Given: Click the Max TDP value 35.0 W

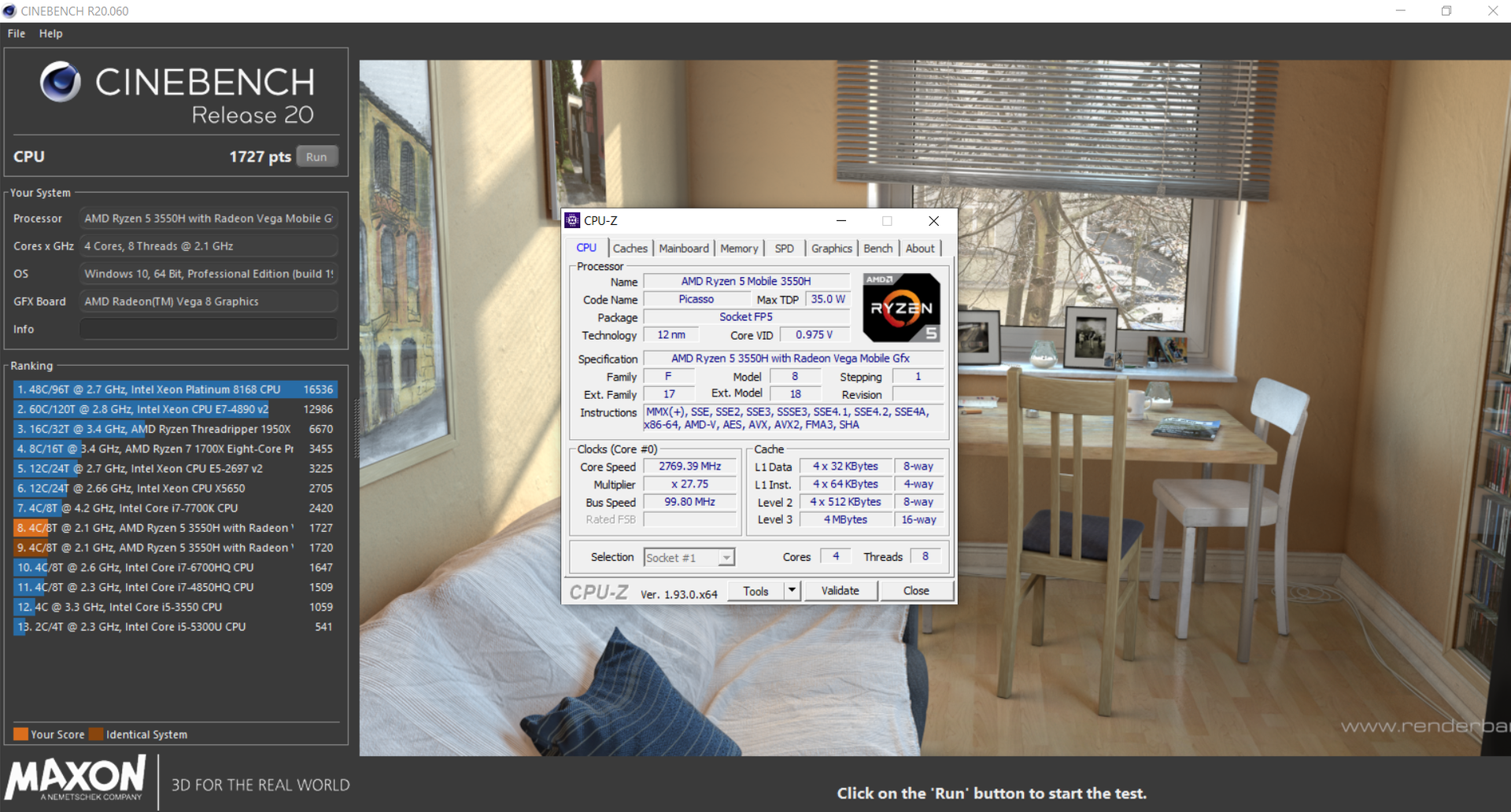Looking at the screenshot, I should coord(828,299).
